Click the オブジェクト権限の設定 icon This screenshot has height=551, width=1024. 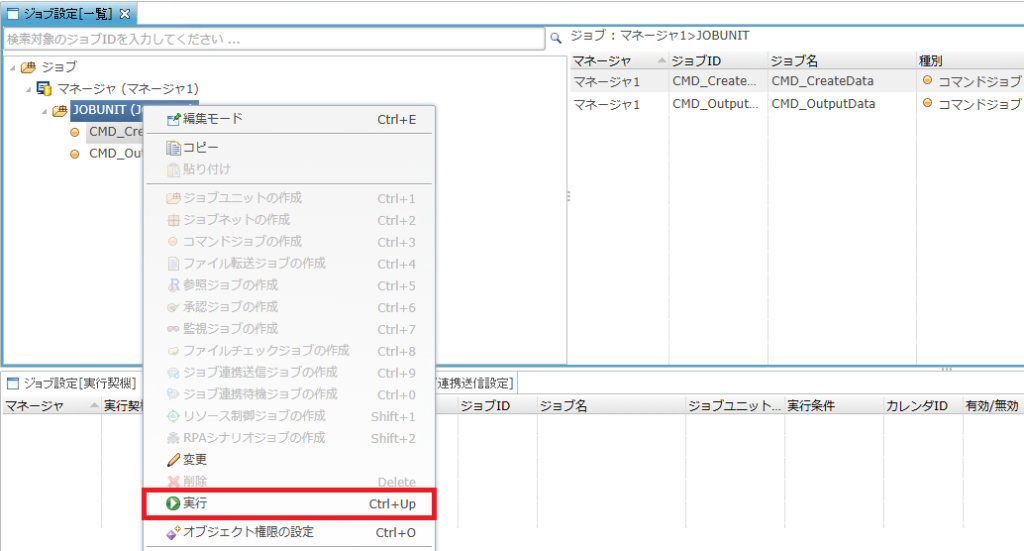click(x=172, y=532)
